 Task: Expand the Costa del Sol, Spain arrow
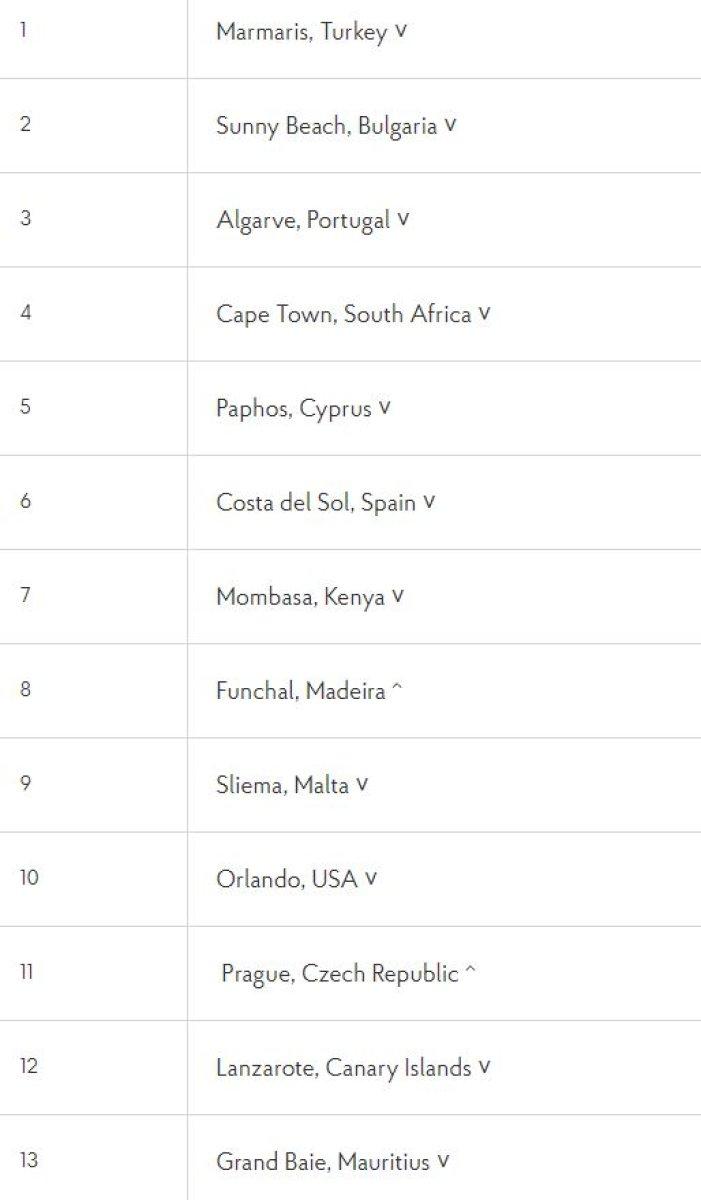pyautogui.click(x=429, y=502)
